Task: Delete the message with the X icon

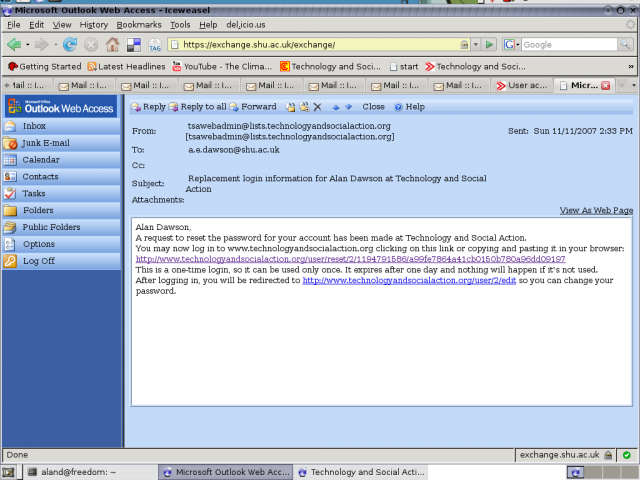Action: (x=318, y=106)
